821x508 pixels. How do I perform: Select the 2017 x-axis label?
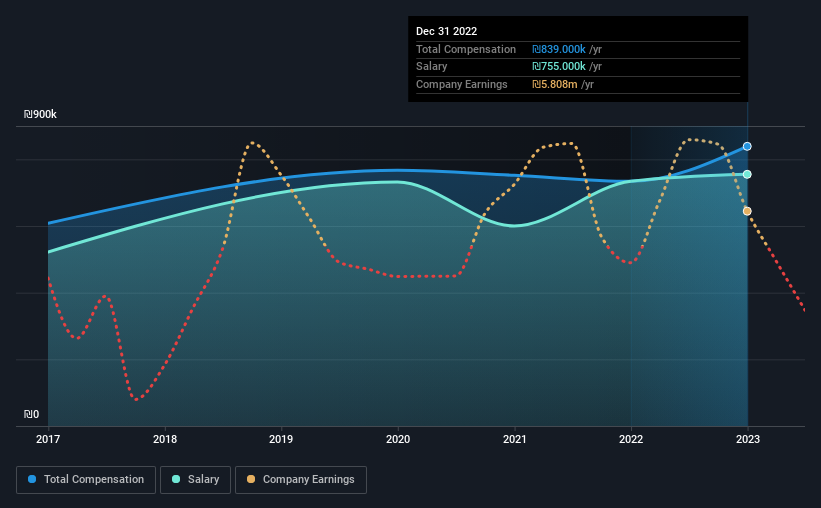(48, 439)
